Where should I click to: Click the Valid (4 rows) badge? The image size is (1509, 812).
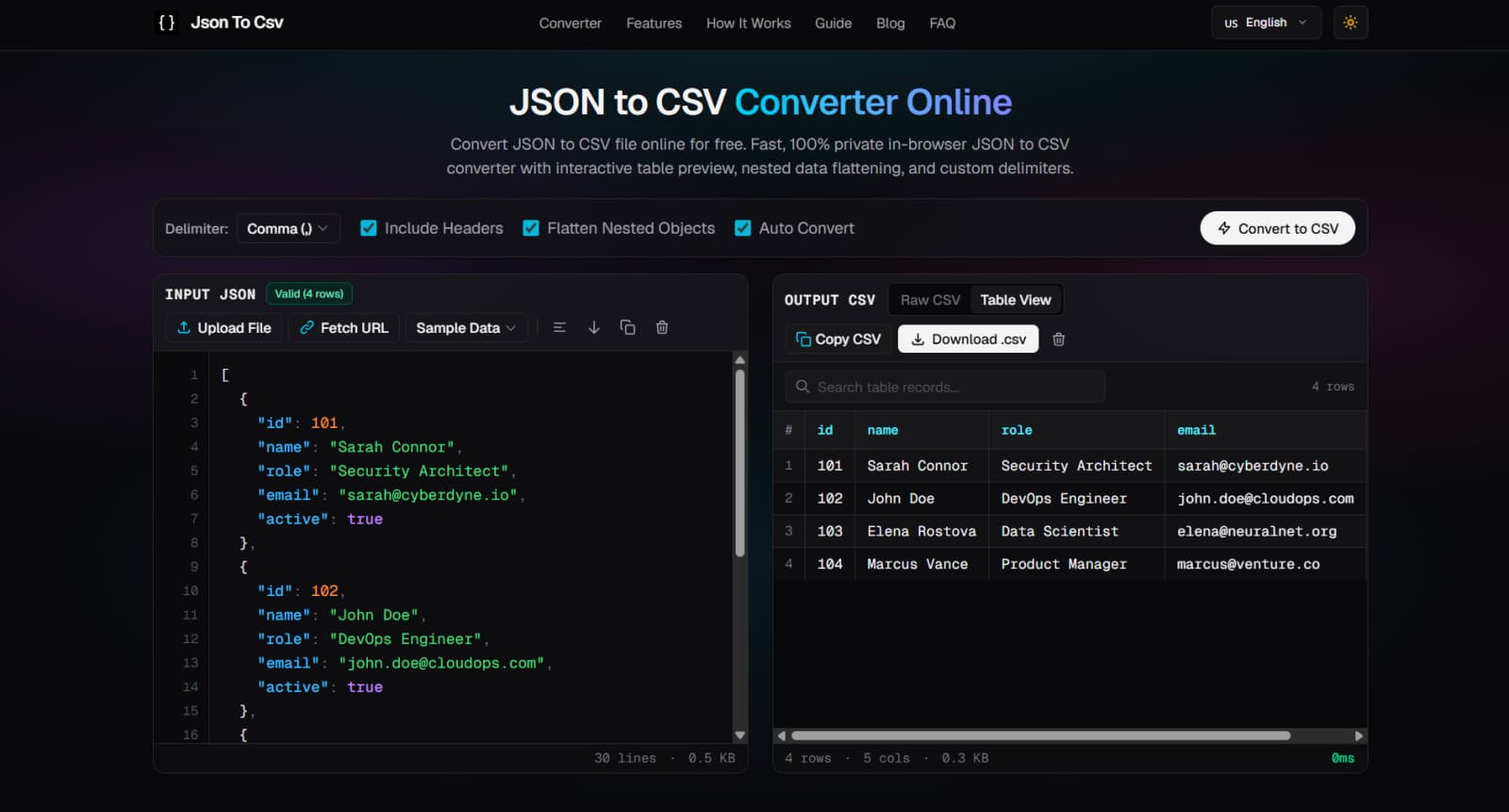[309, 294]
